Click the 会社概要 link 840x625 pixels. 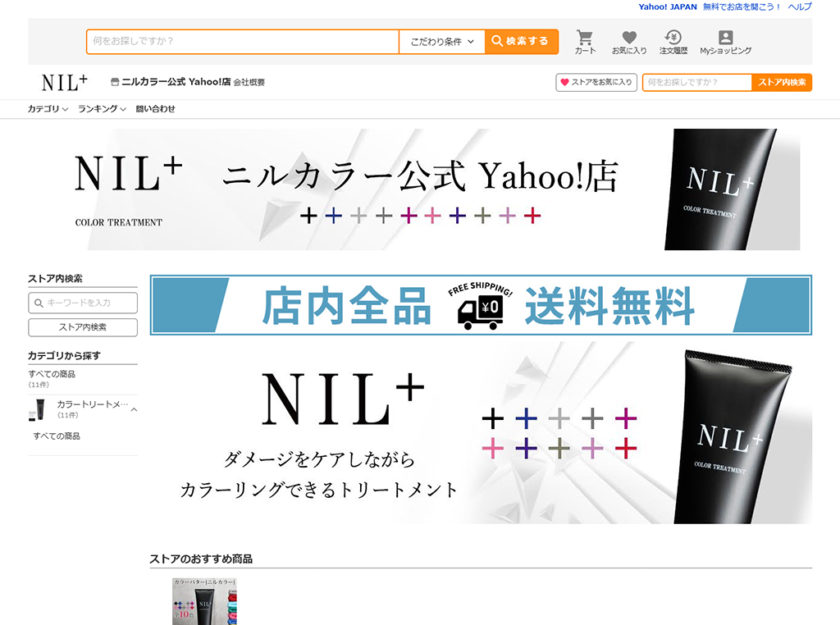pos(249,82)
